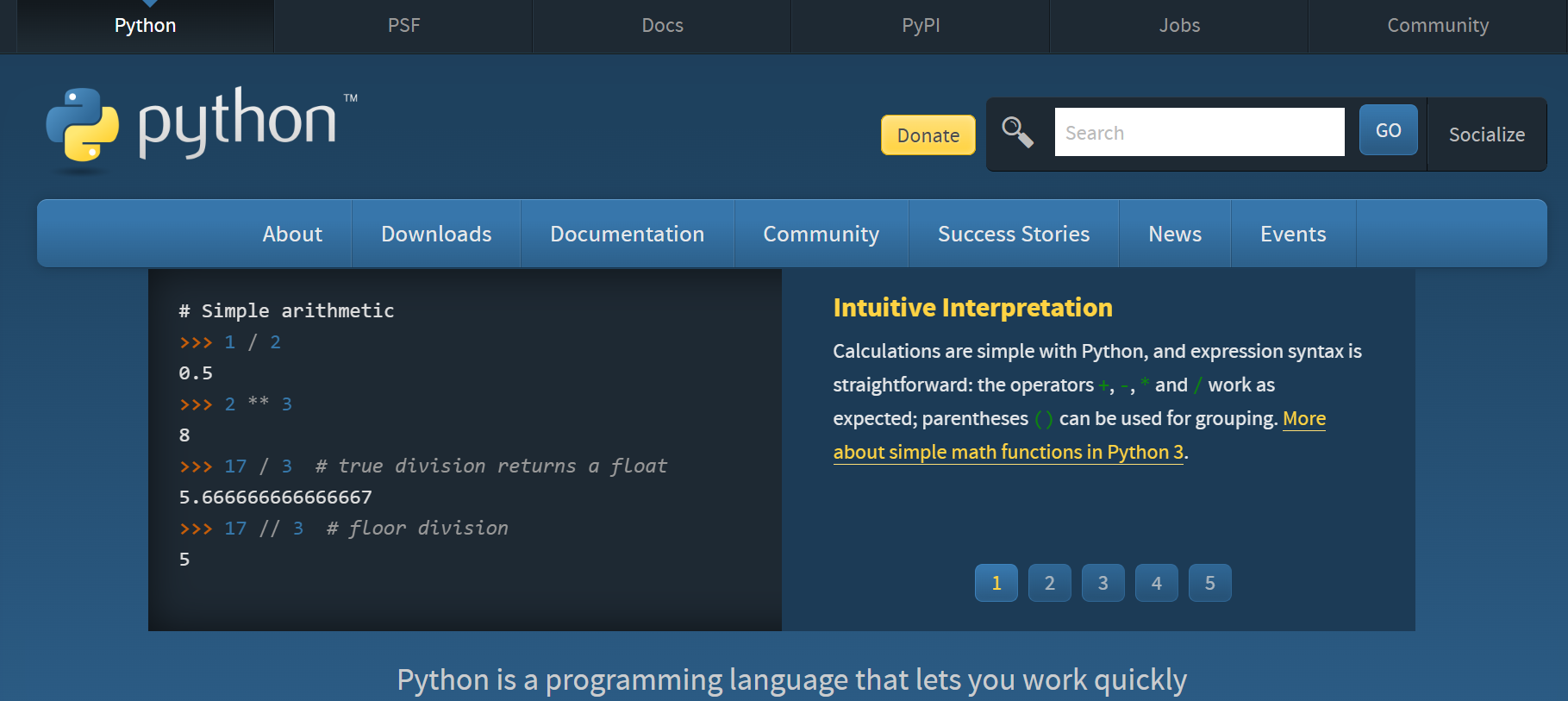Switch to carousel slide 2
Image resolution: width=1568 pixels, height=701 pixels.
(1050, 583)
